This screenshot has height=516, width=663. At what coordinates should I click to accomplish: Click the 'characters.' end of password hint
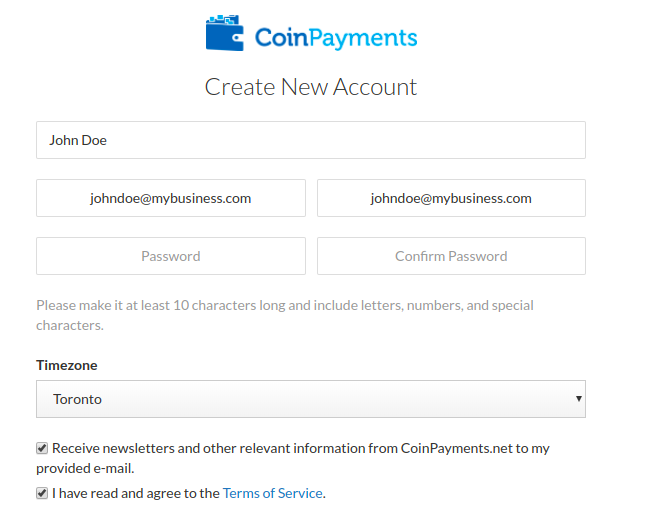pos(70,325)
